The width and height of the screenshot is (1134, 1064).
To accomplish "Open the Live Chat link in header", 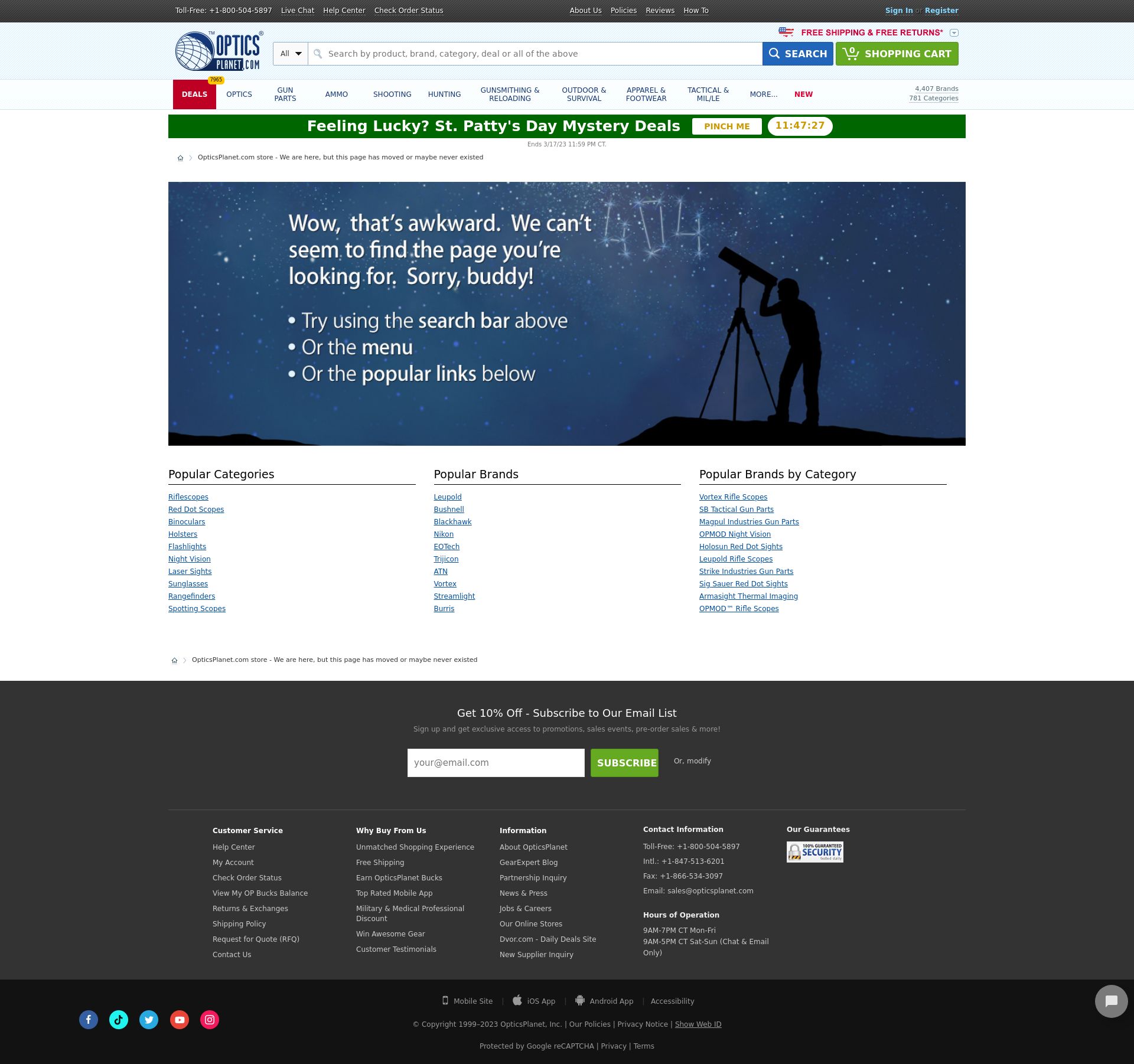I will point(298,11).
